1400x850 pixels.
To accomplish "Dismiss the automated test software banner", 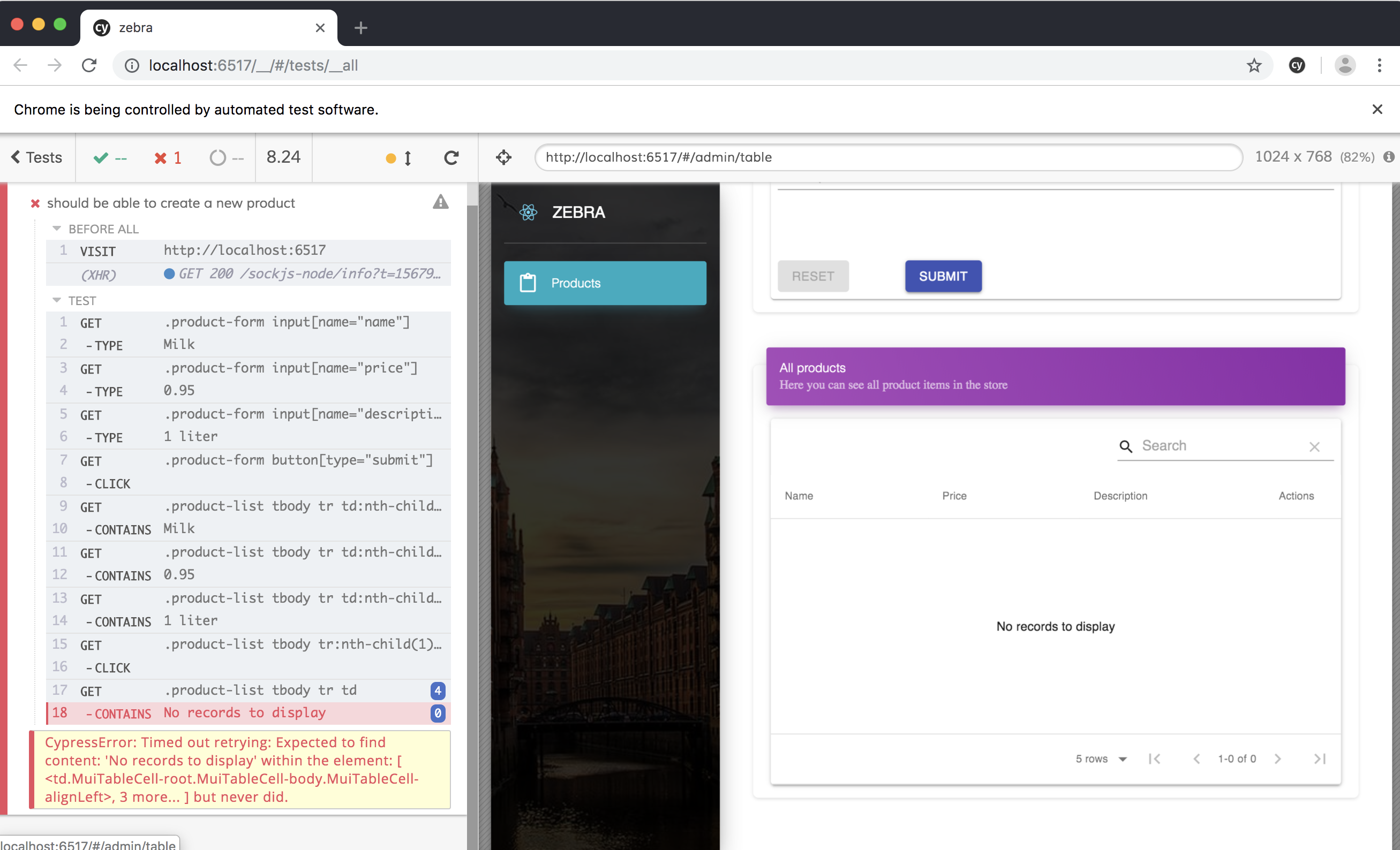I will (1377, 109).
